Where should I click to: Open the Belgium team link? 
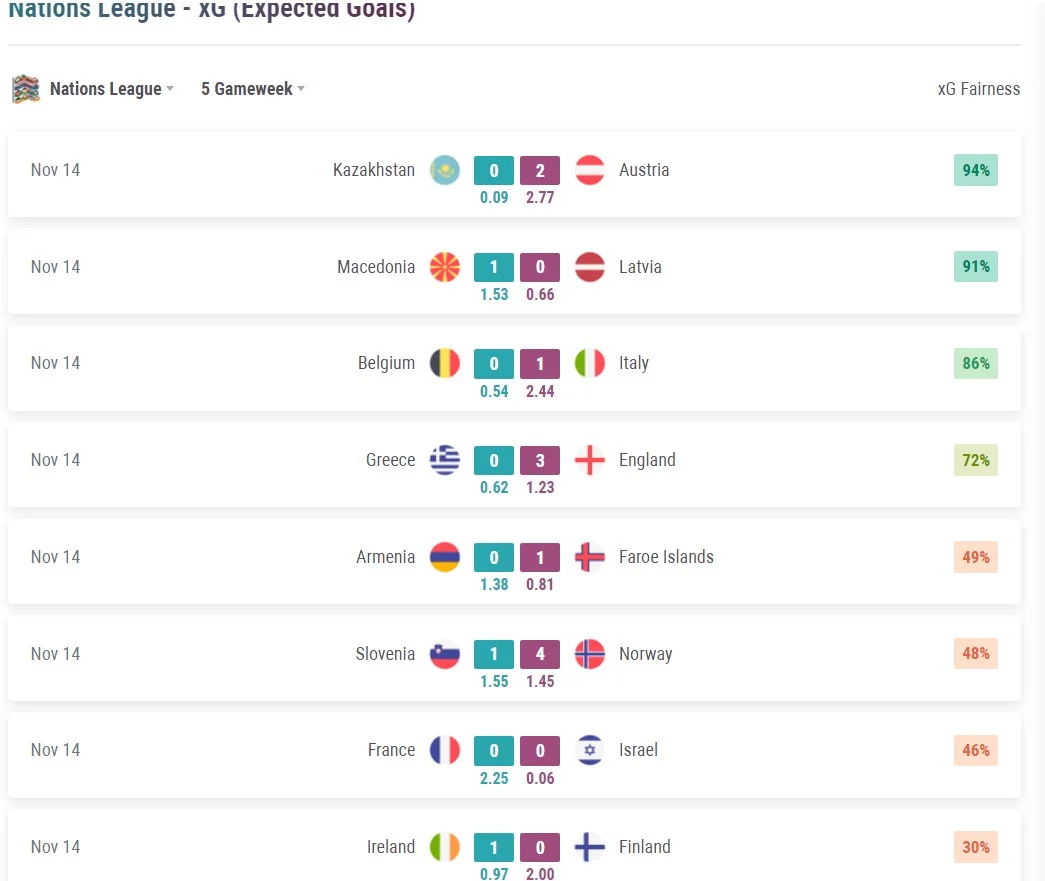click(386, 363)
